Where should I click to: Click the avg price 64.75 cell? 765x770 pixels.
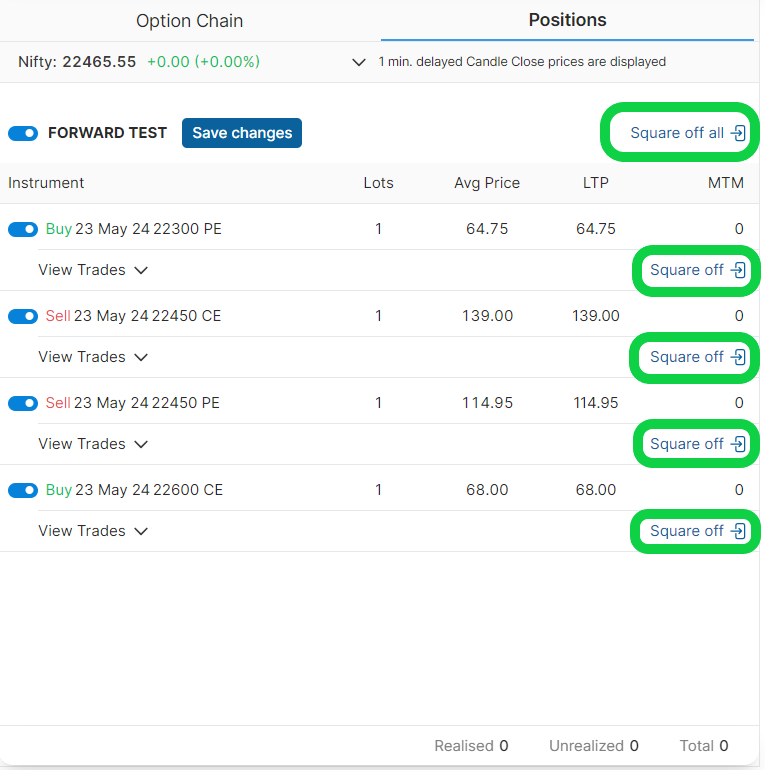(487, 229)
